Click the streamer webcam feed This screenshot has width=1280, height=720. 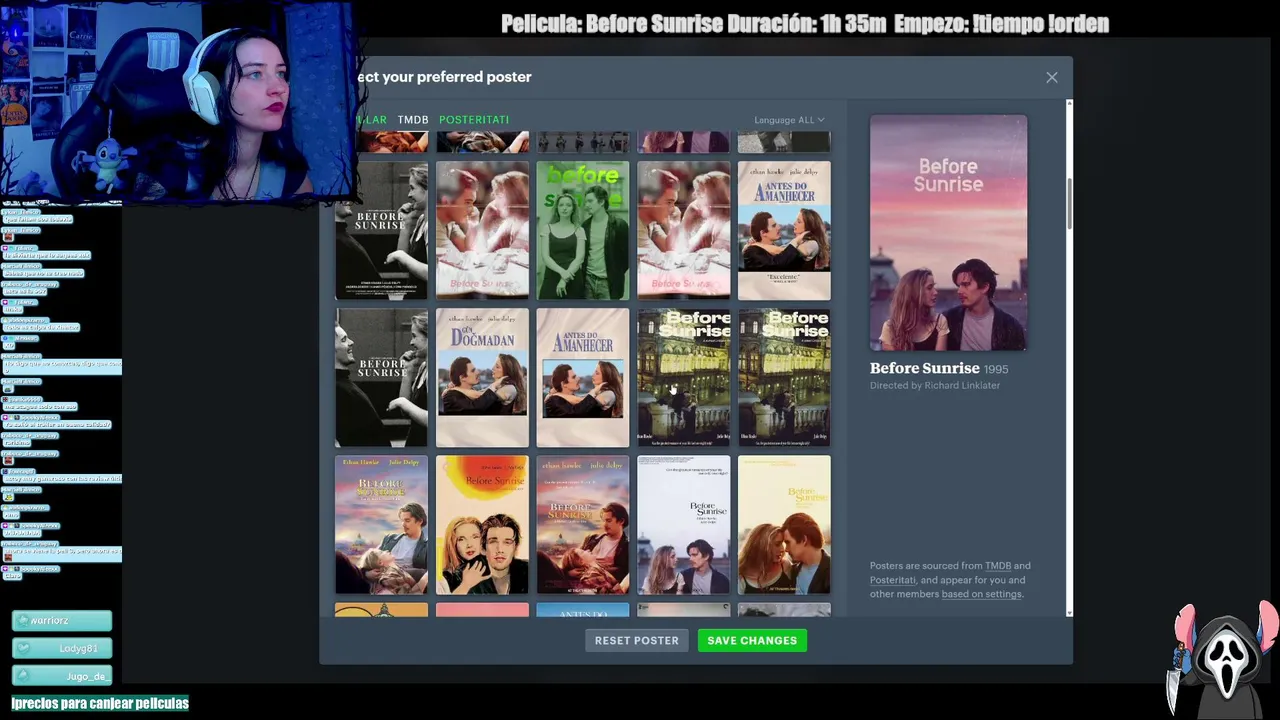[x=178, y=99]
